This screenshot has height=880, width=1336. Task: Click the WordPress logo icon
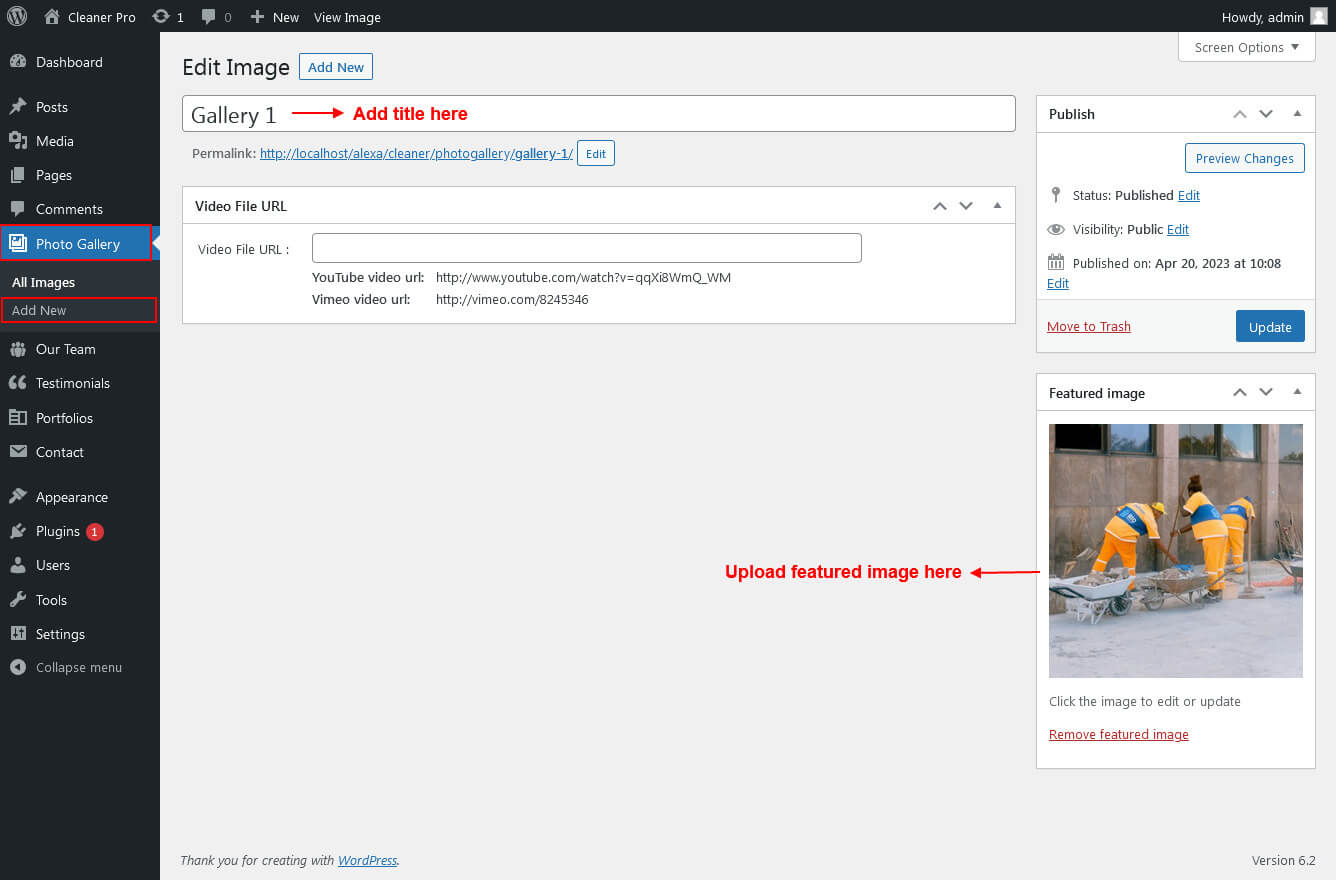click(17, 16)
